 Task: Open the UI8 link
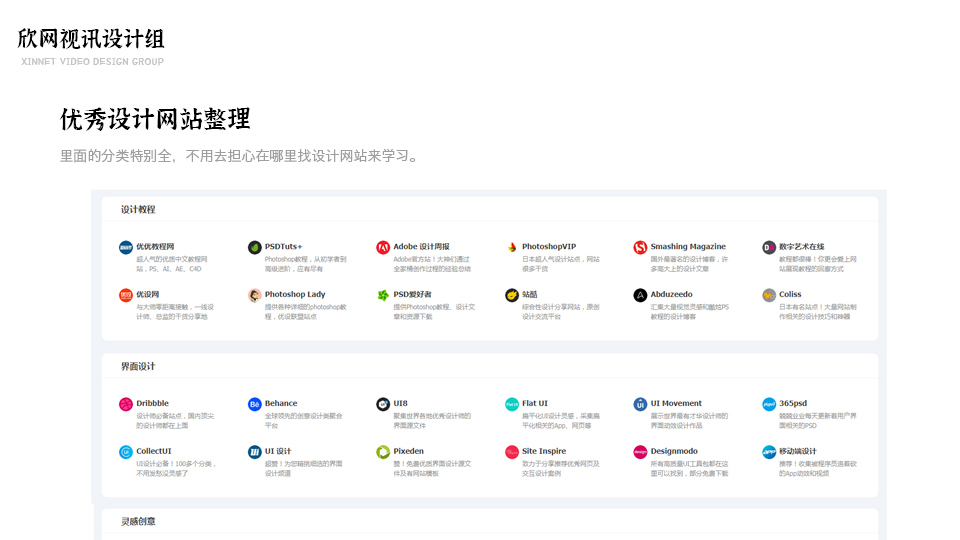(400, 403)
